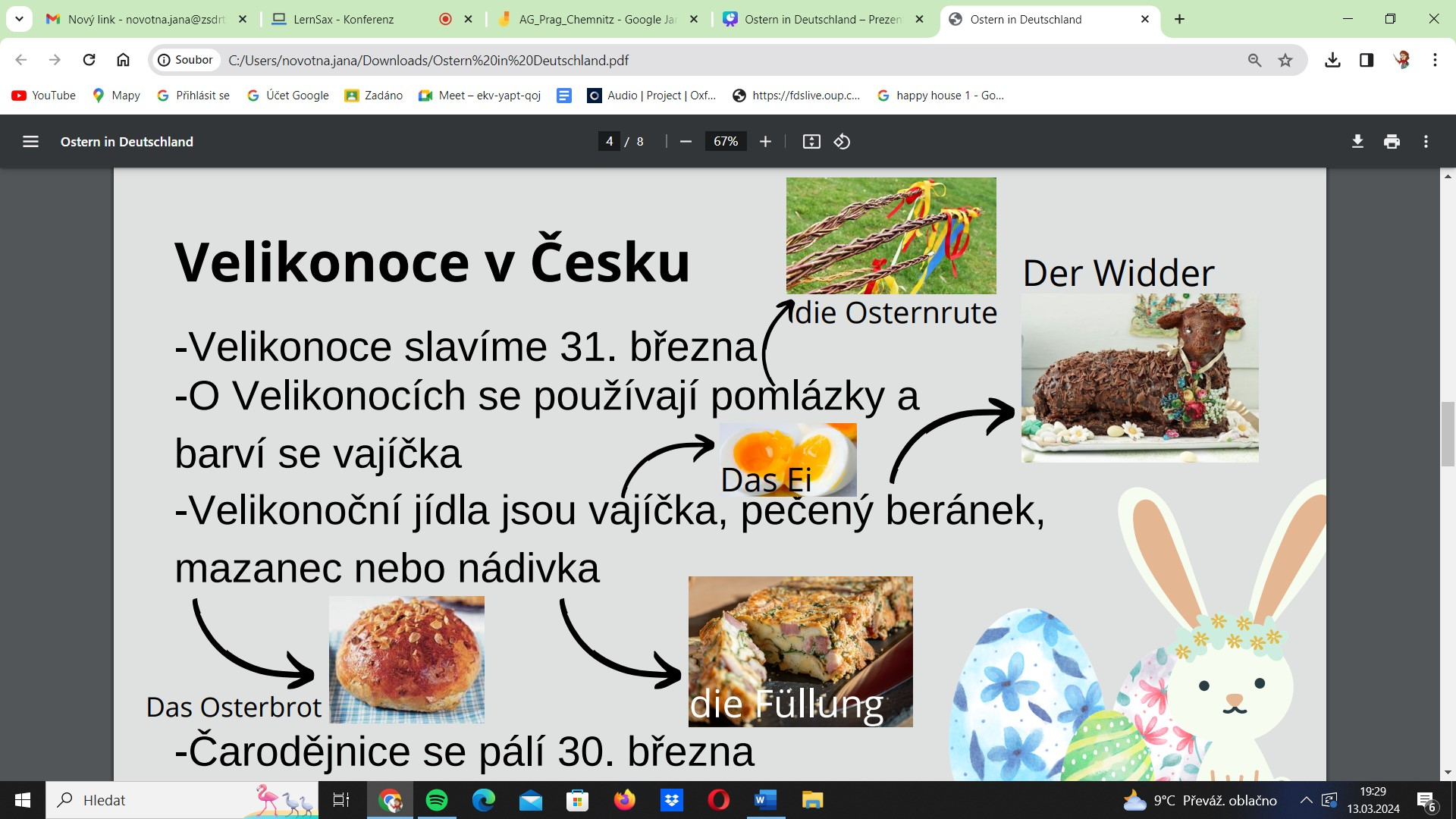Zoom in the PDF with plus button
This screenshot has width=1456, height=819.
pyautogui.click(x=765, y=142)
